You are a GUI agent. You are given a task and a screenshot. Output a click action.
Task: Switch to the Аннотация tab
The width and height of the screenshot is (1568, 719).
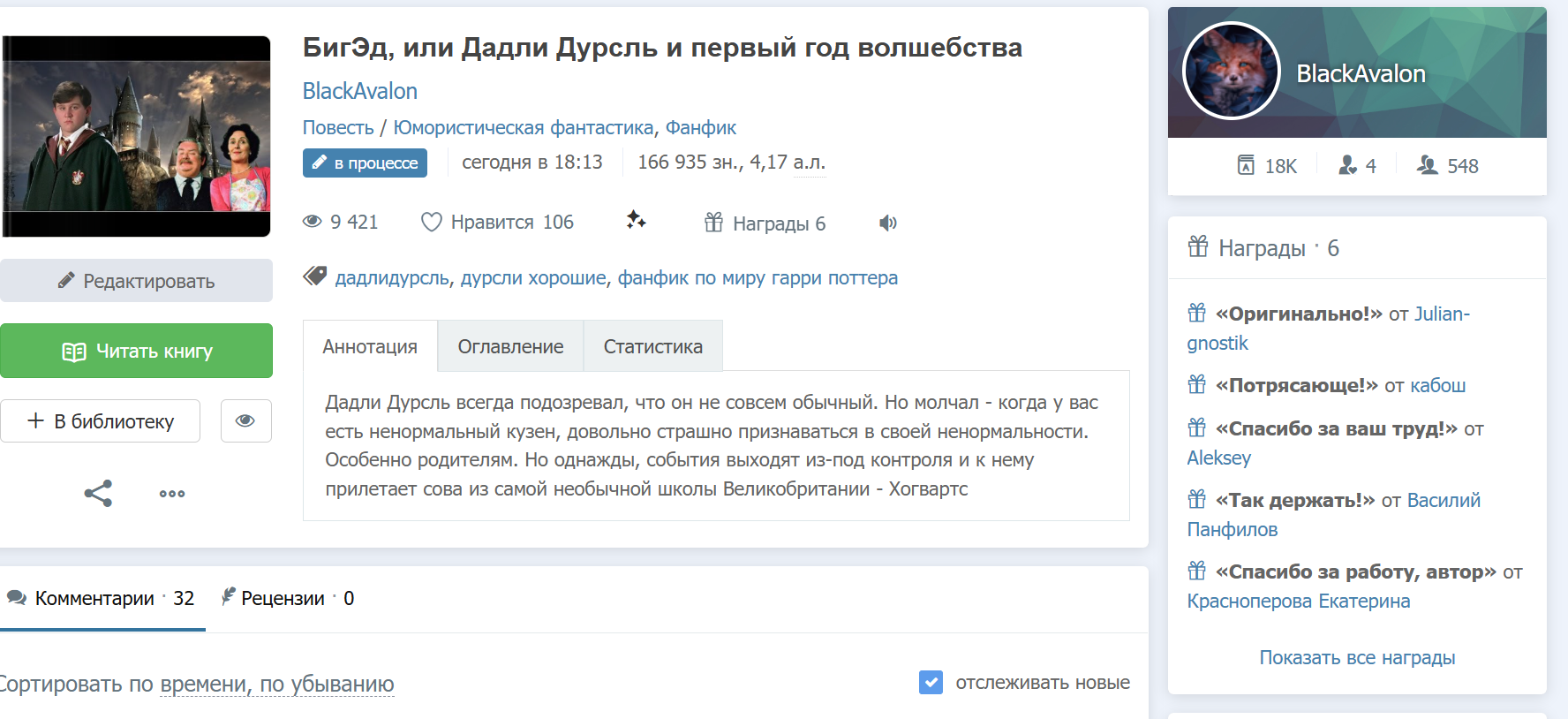370,346
